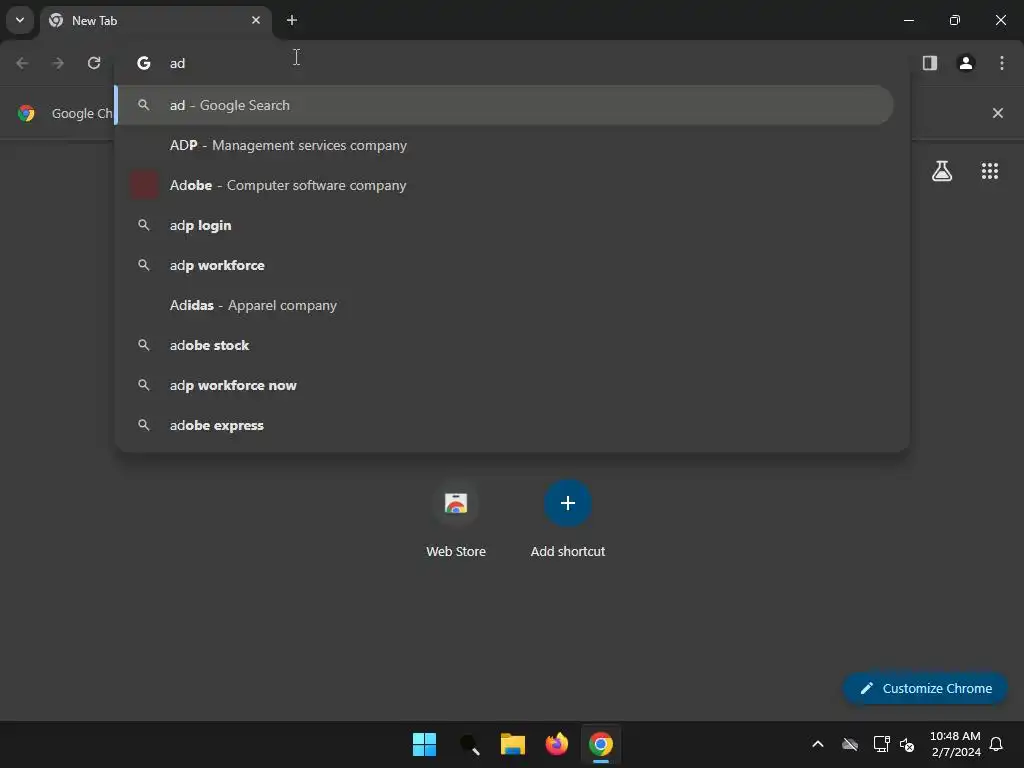Open the Windows Start menu
Viewport: 1024px width, 768px height.
(424, 744)
